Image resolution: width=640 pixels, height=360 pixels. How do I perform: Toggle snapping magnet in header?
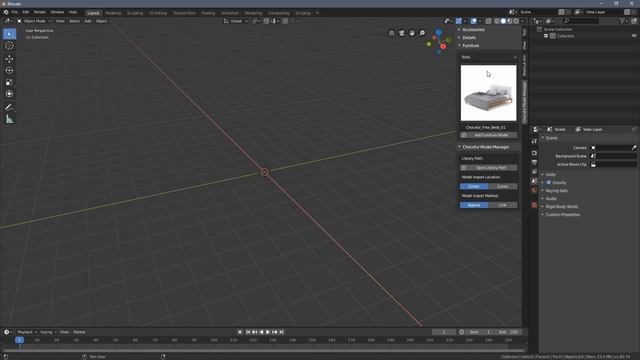[266, 21]
